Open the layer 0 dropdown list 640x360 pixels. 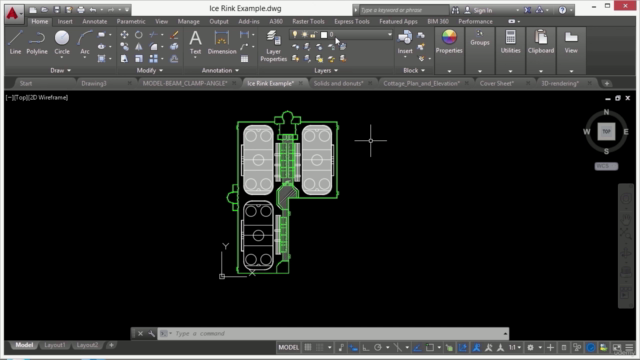pos(389,35)
